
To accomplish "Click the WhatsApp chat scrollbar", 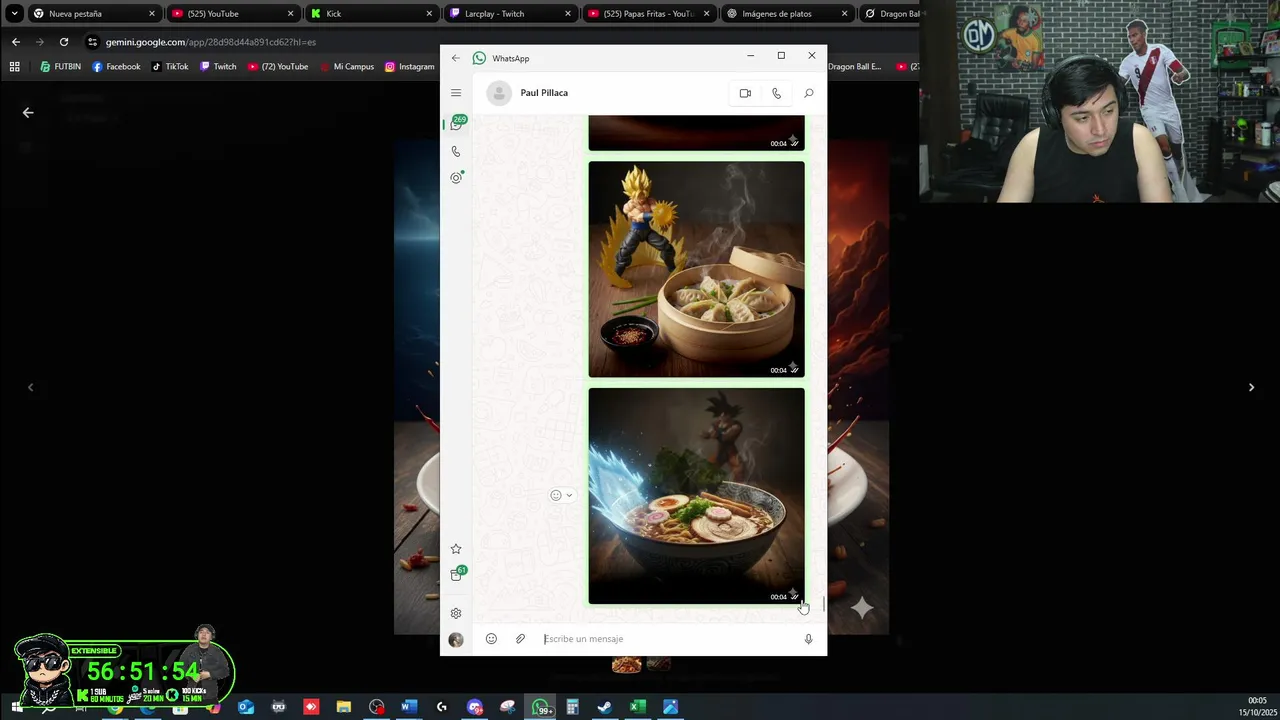I will (824, 604).
